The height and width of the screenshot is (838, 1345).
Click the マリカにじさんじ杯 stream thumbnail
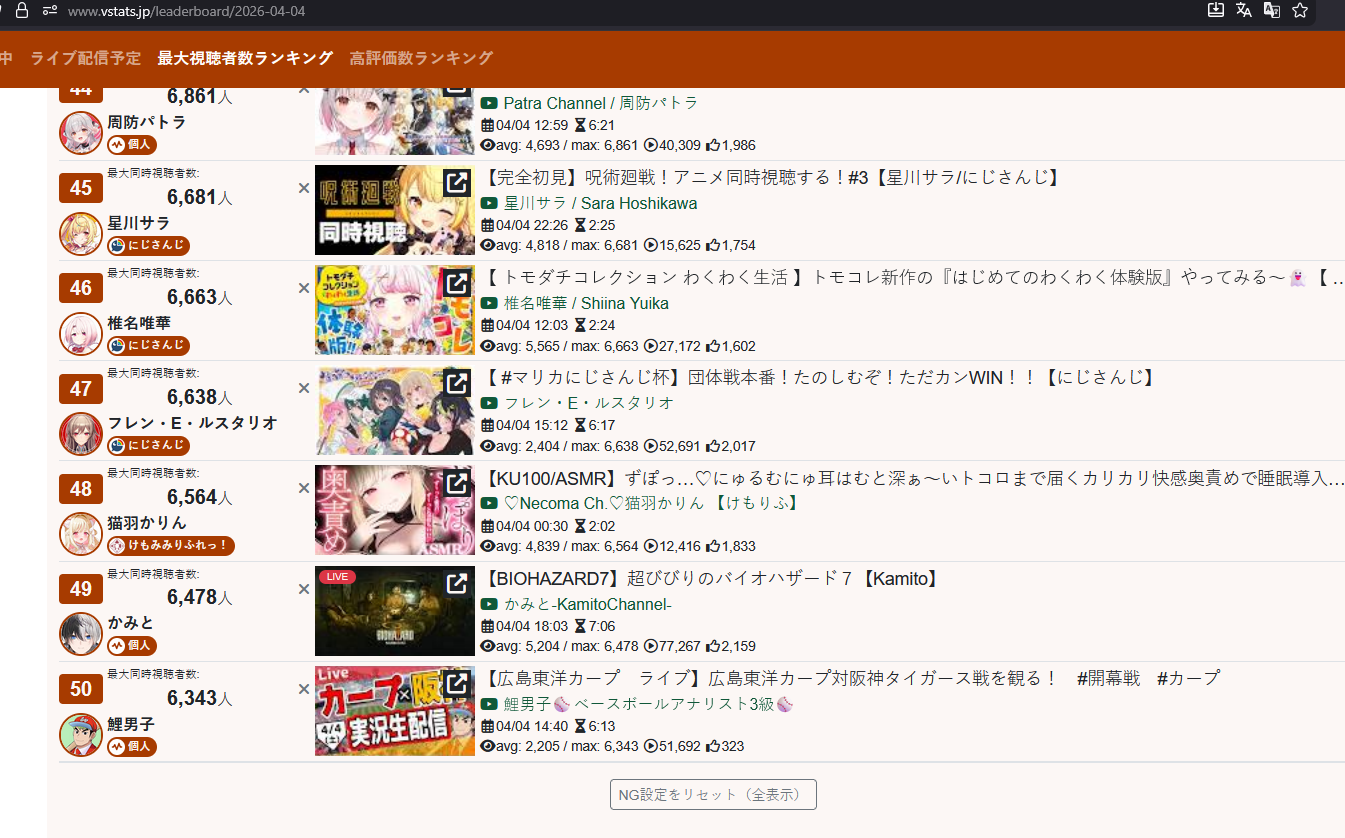click(x=395, y=410)
